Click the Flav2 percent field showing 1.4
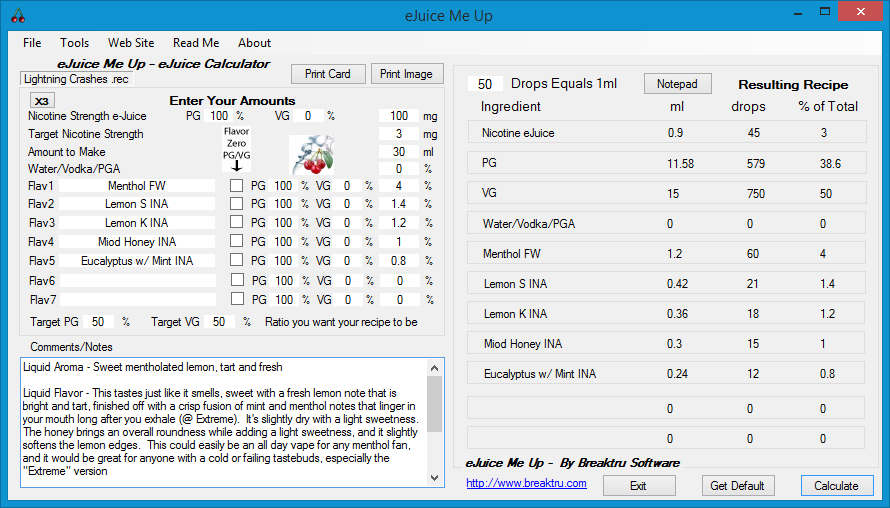 [x=399, y=204]
